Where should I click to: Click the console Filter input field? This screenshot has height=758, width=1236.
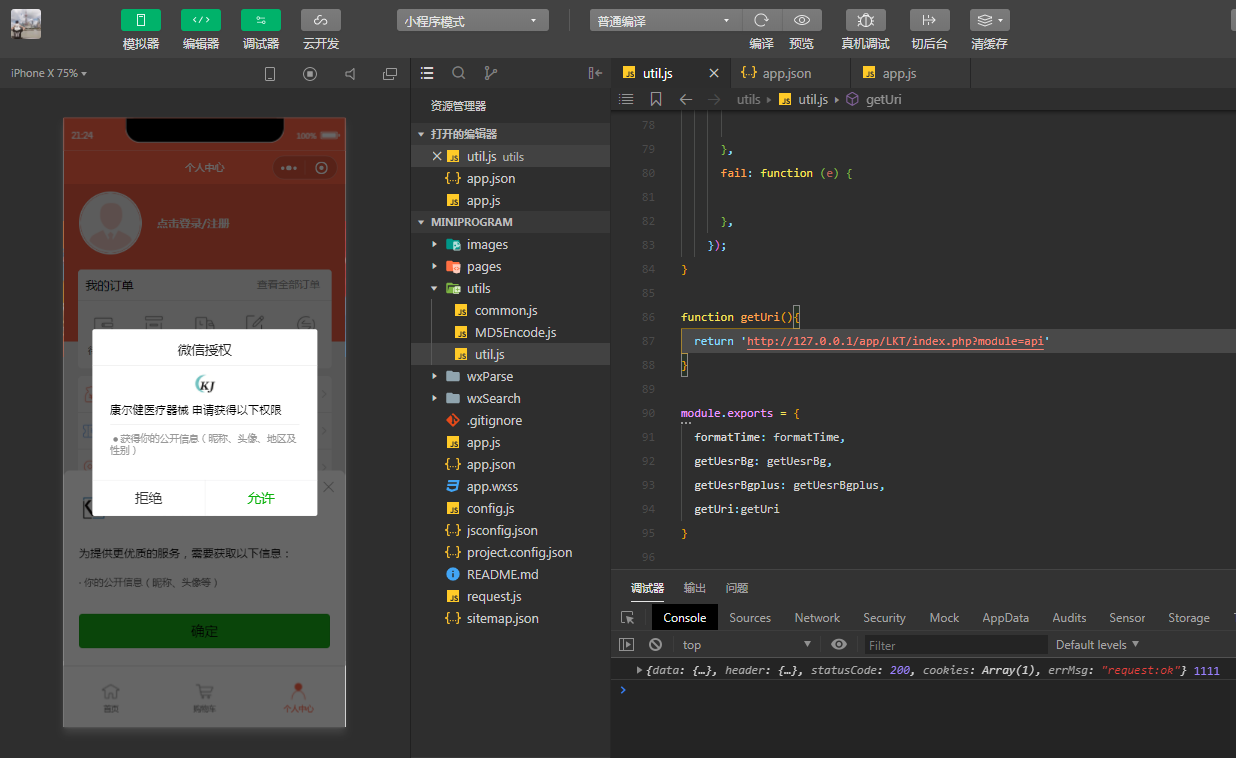(x=955, y=645)
